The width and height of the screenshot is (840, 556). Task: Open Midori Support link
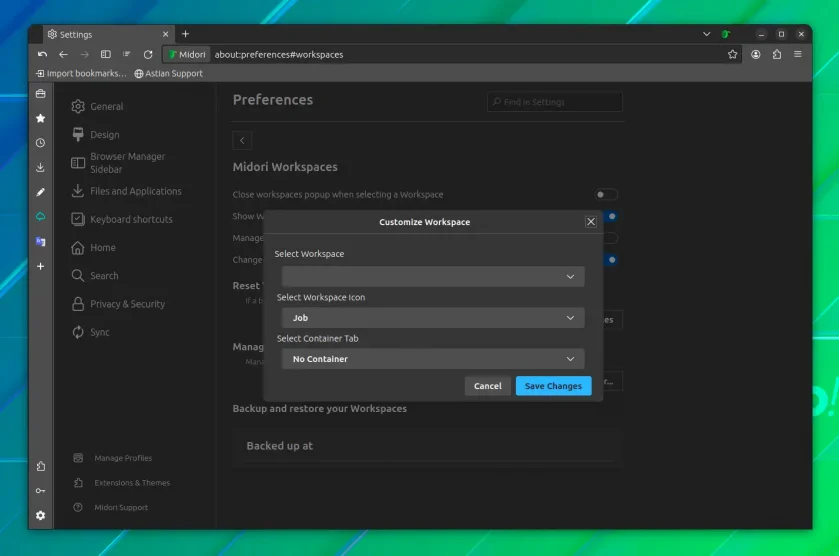[x=110, y=507]
